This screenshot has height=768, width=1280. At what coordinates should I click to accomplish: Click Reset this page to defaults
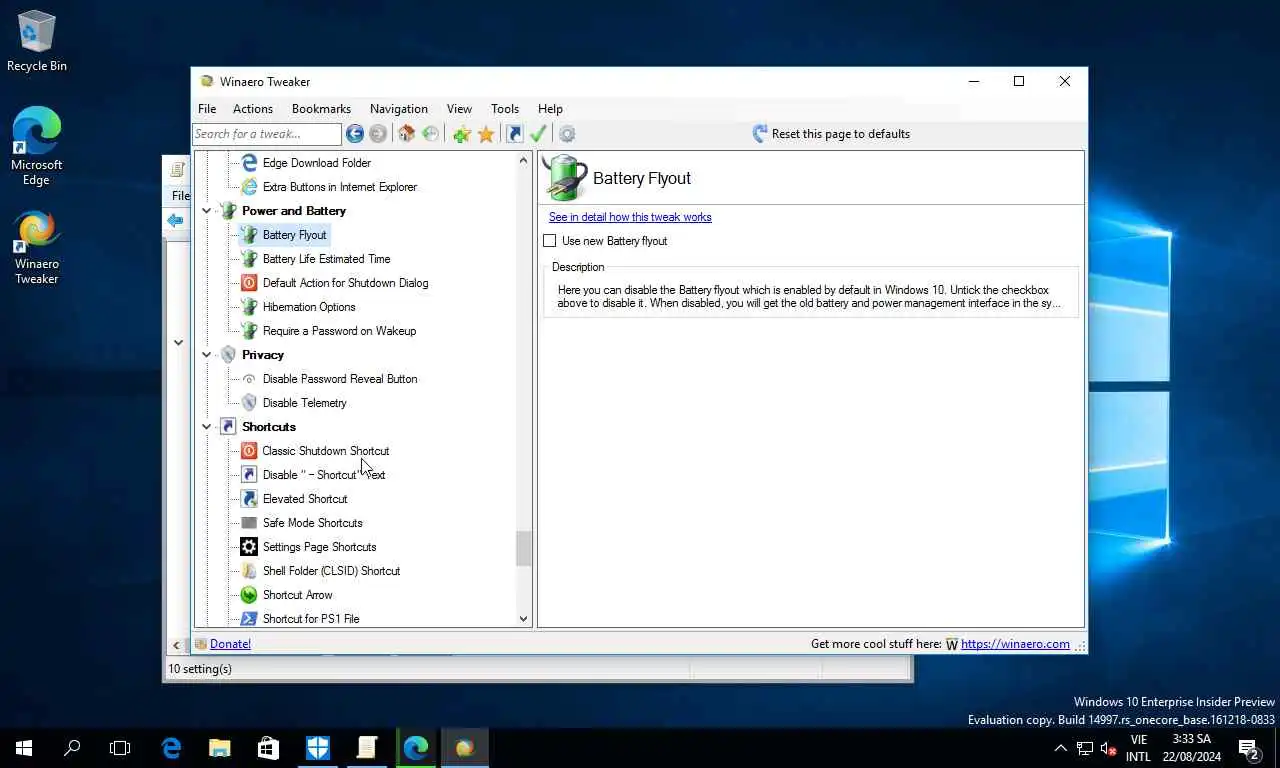point(830,134)
